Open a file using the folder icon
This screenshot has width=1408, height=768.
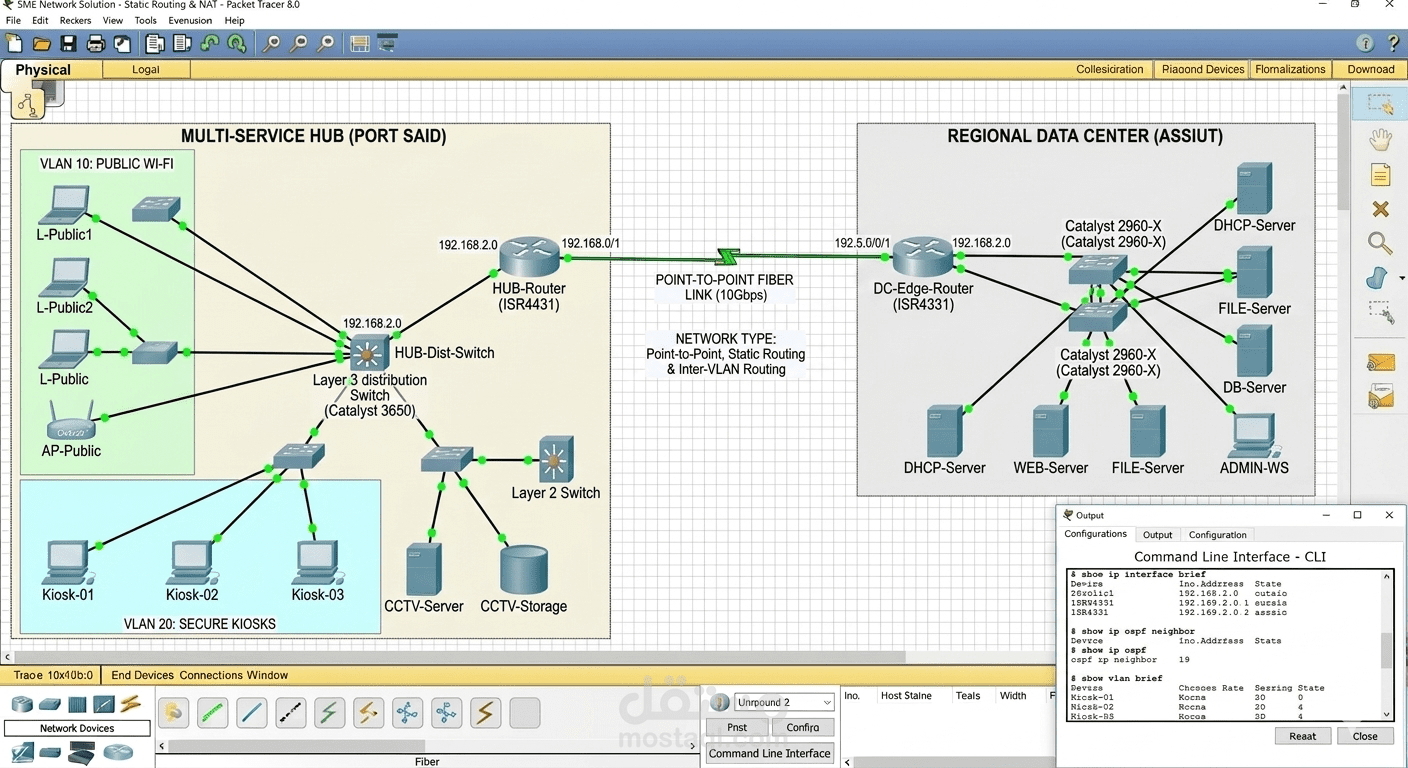[40, 43]
